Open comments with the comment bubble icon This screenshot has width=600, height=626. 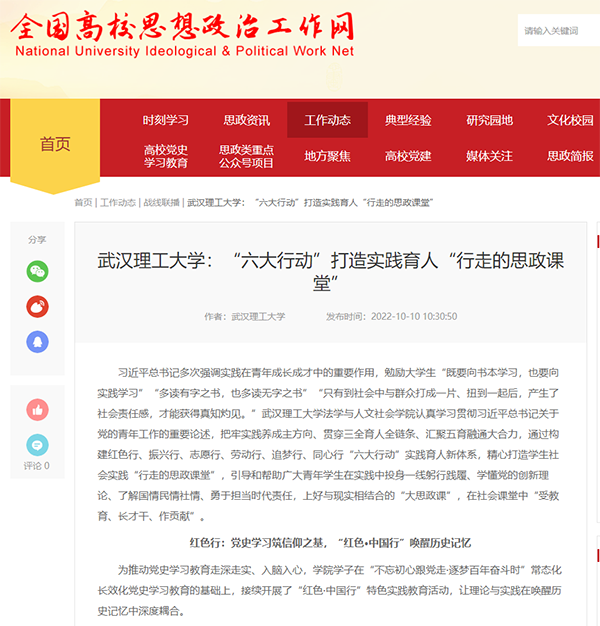point(37,445)
